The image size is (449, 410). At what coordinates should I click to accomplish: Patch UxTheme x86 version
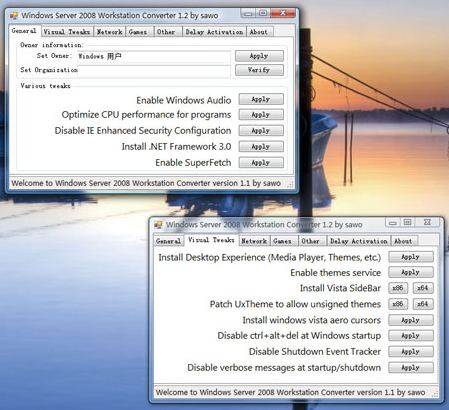(398, 304)
